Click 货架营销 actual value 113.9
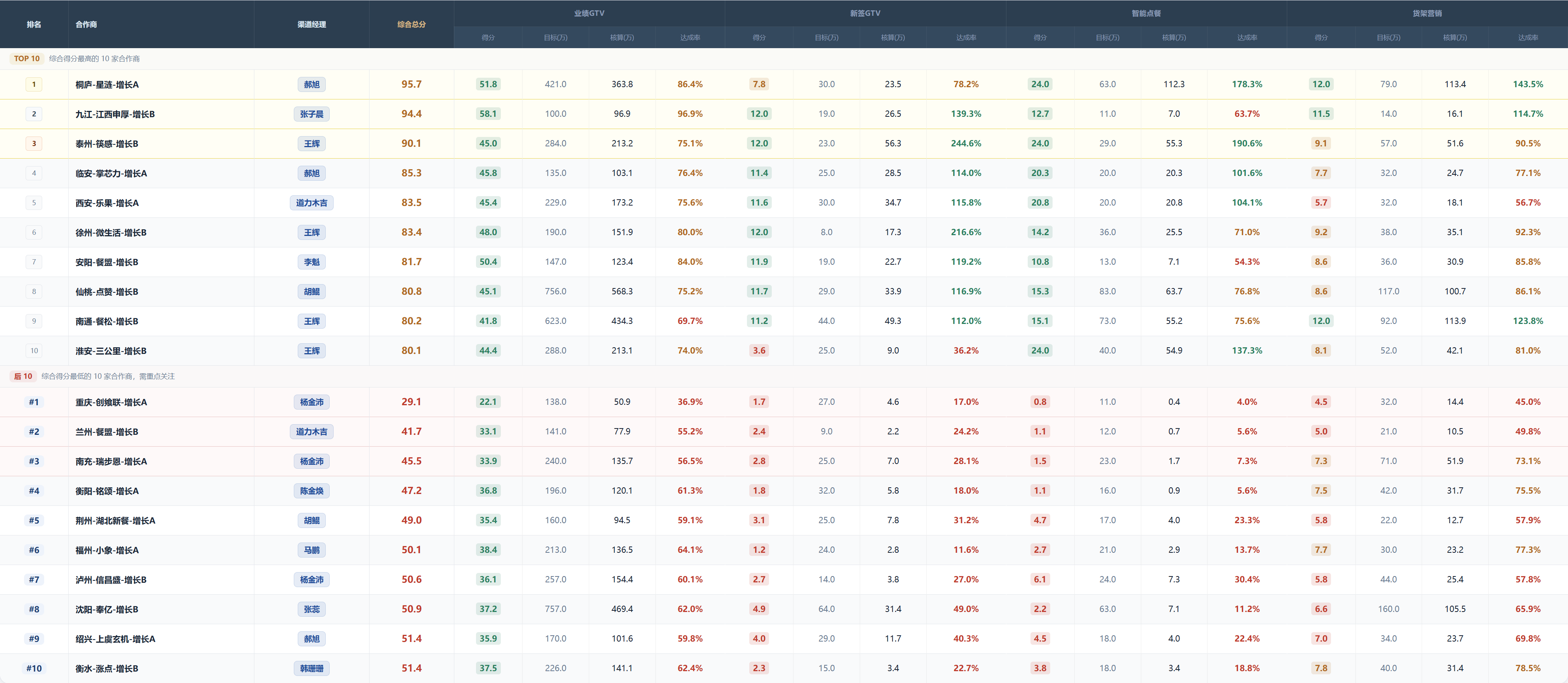1568x683 pixels. tap(1455, 321)
